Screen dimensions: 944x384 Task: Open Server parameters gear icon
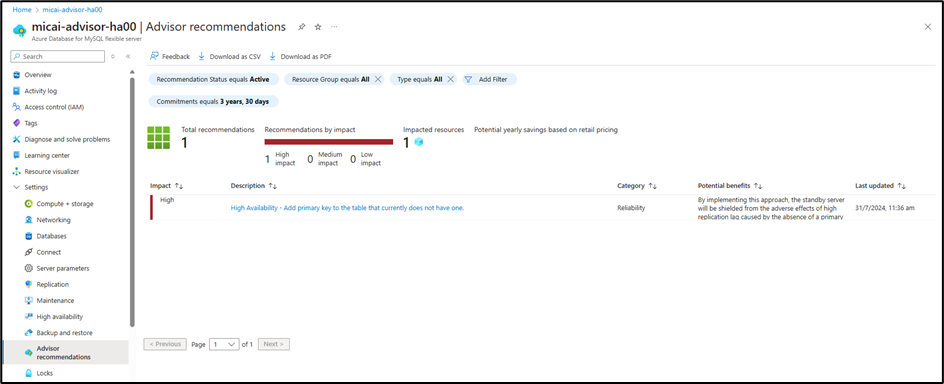tap(28, 268)
